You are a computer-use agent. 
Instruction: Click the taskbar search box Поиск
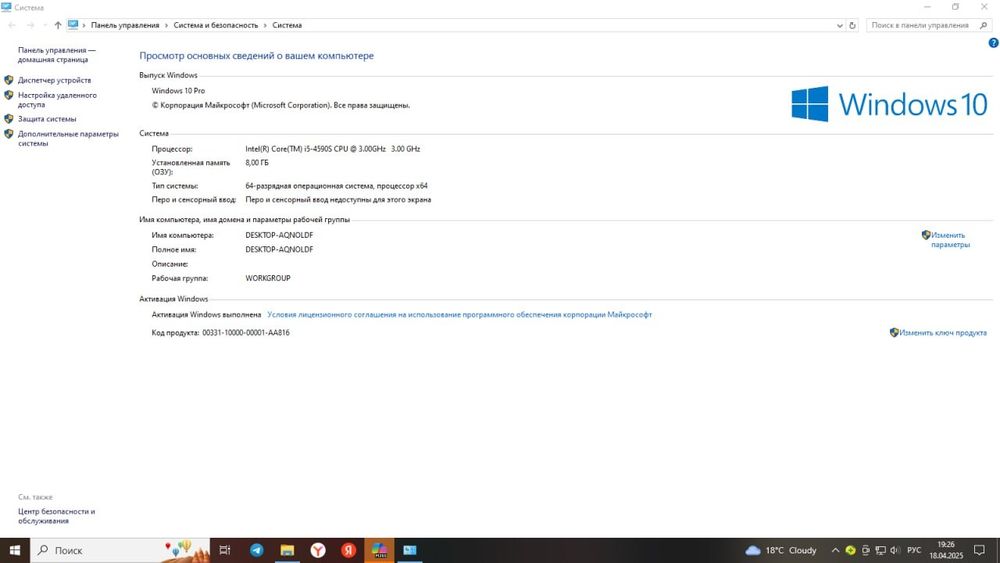[x=121, y=550]
